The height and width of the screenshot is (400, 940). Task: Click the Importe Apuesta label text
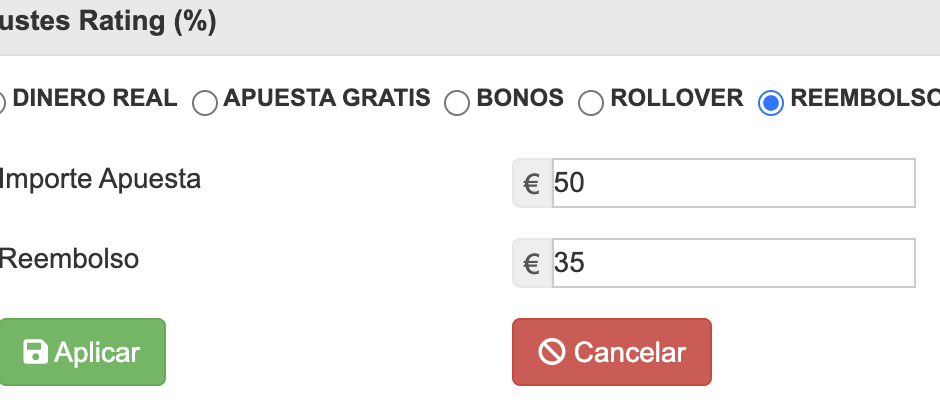(100, 179)
